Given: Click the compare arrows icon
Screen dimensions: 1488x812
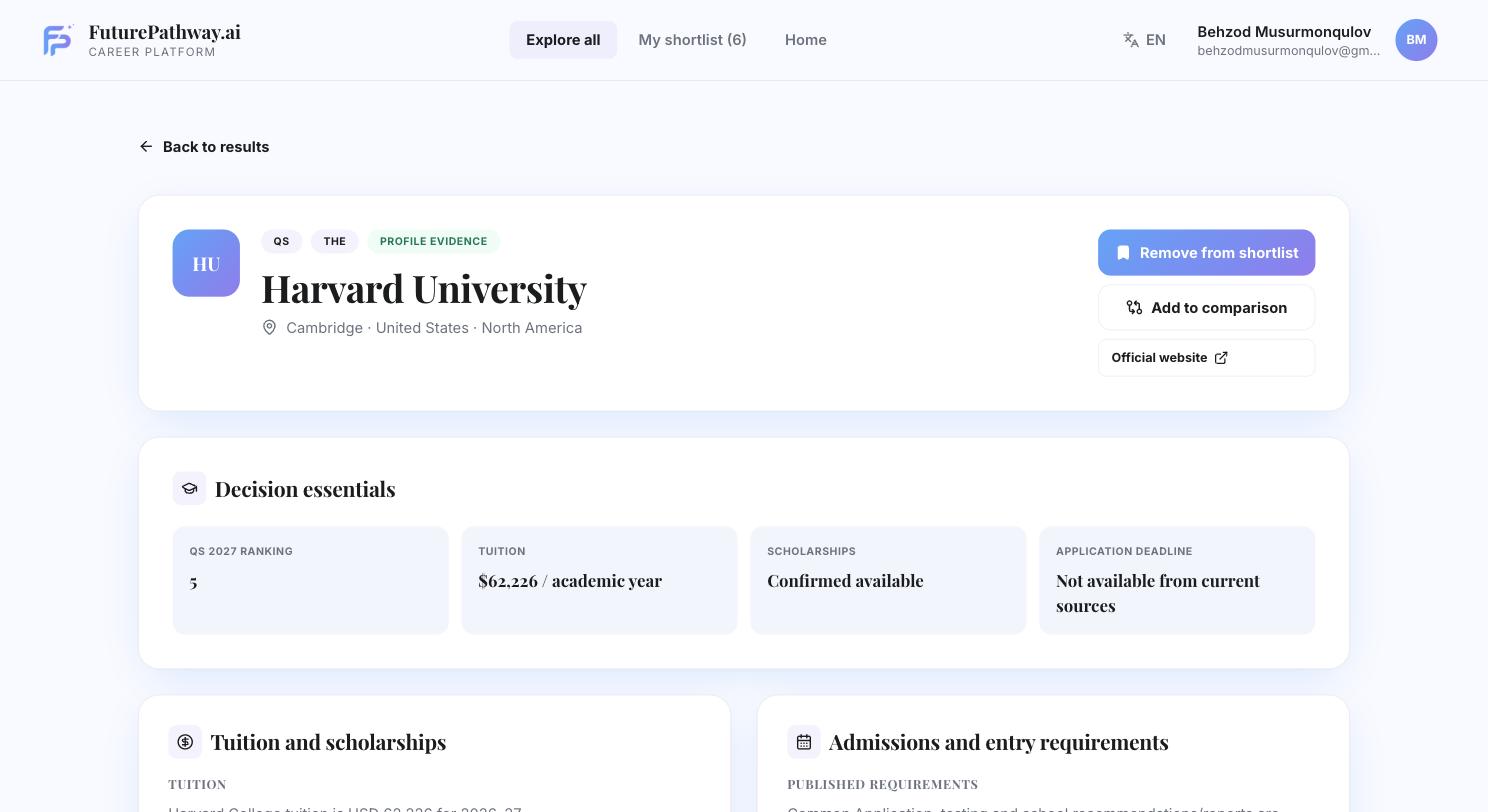Looking at the screenshot, I should (1134, 308).
